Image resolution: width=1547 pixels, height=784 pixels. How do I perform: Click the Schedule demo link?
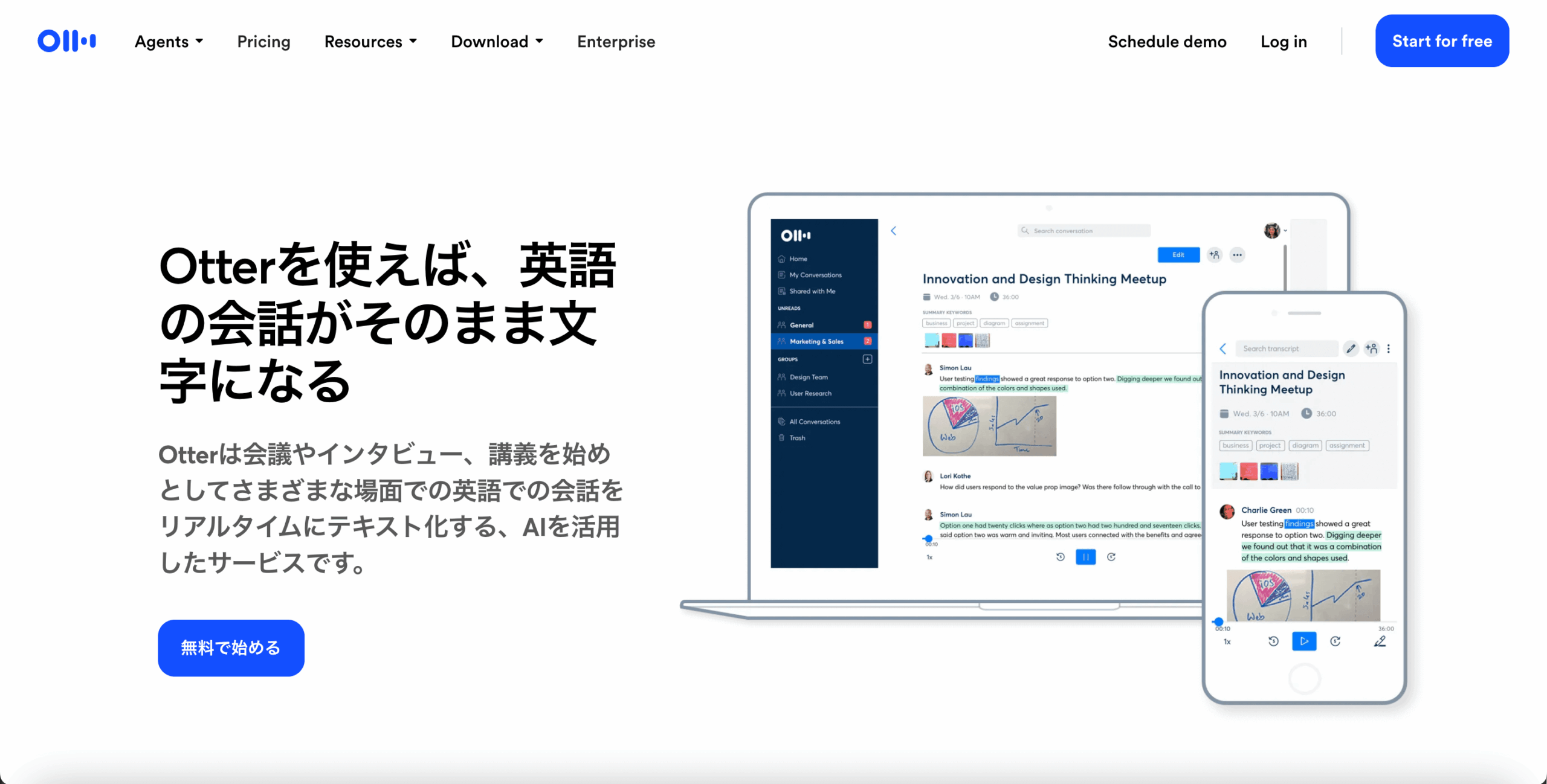pyautogui.click(x=1167, y=42)
